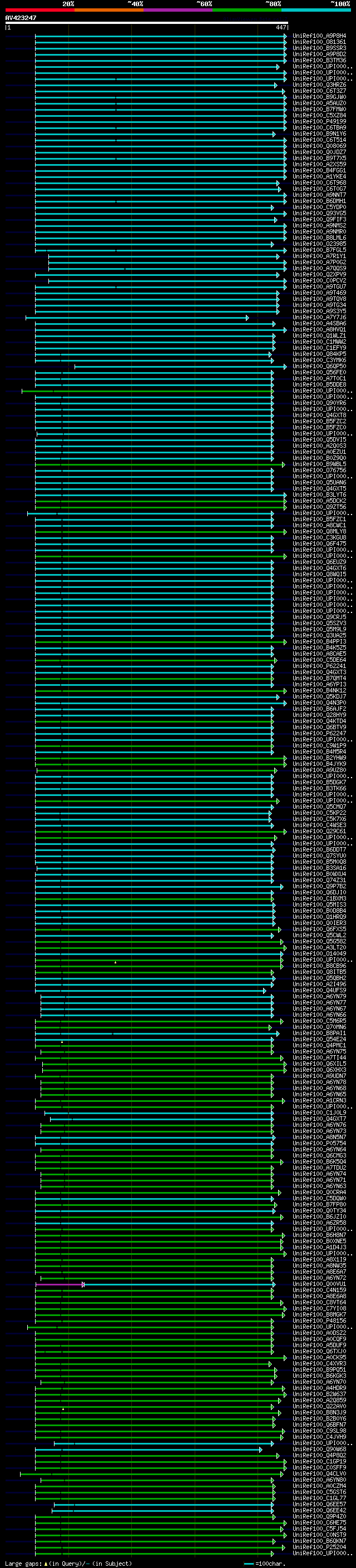Select hit label UniRef100_C6HE75
356x1568 pixels.
click(319, 1523)
